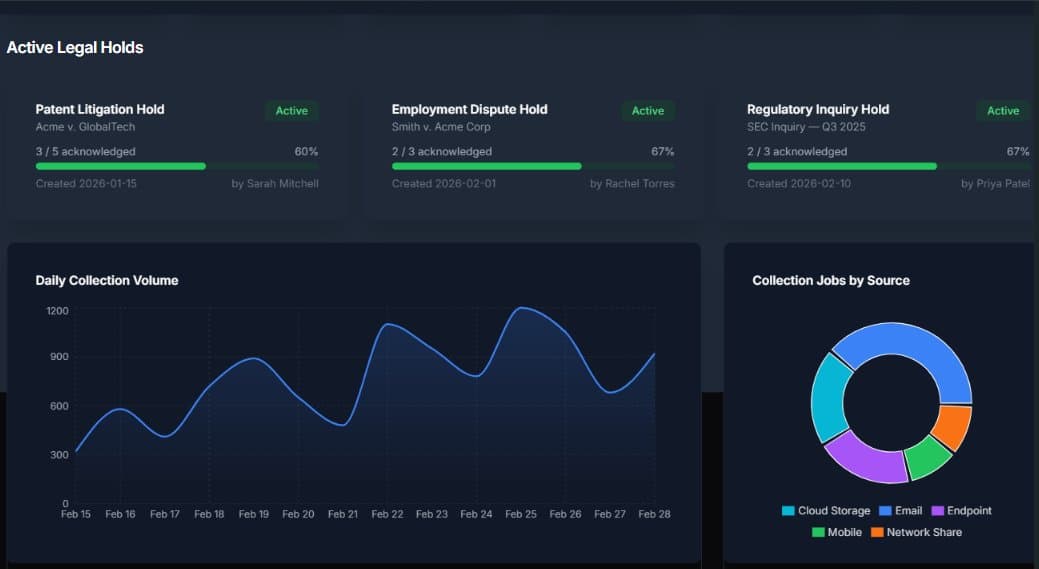
Task: Click the Feb 22 axis label
Action: click(x=387, y=514)
